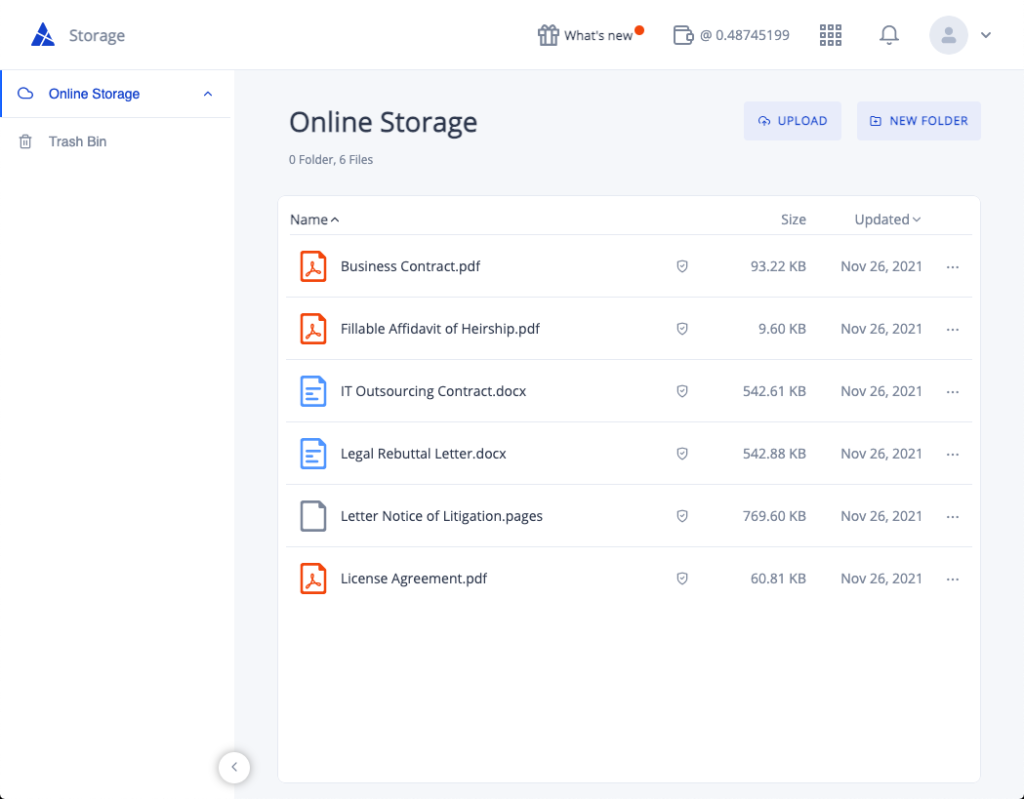Click the 769.60 KB size value
Screen dimensions: 1024x799
774,516
